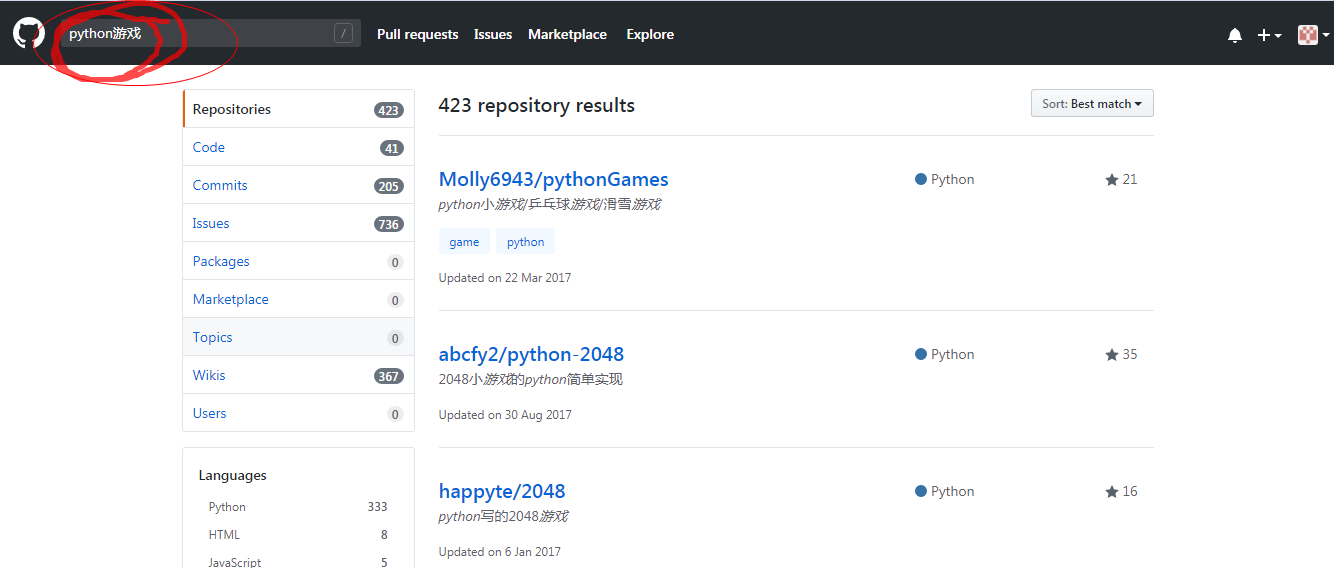Open Explore in the header
The height and width of the screenshot is (568, 1334).
pyautogui.click(x=650, y=34)
